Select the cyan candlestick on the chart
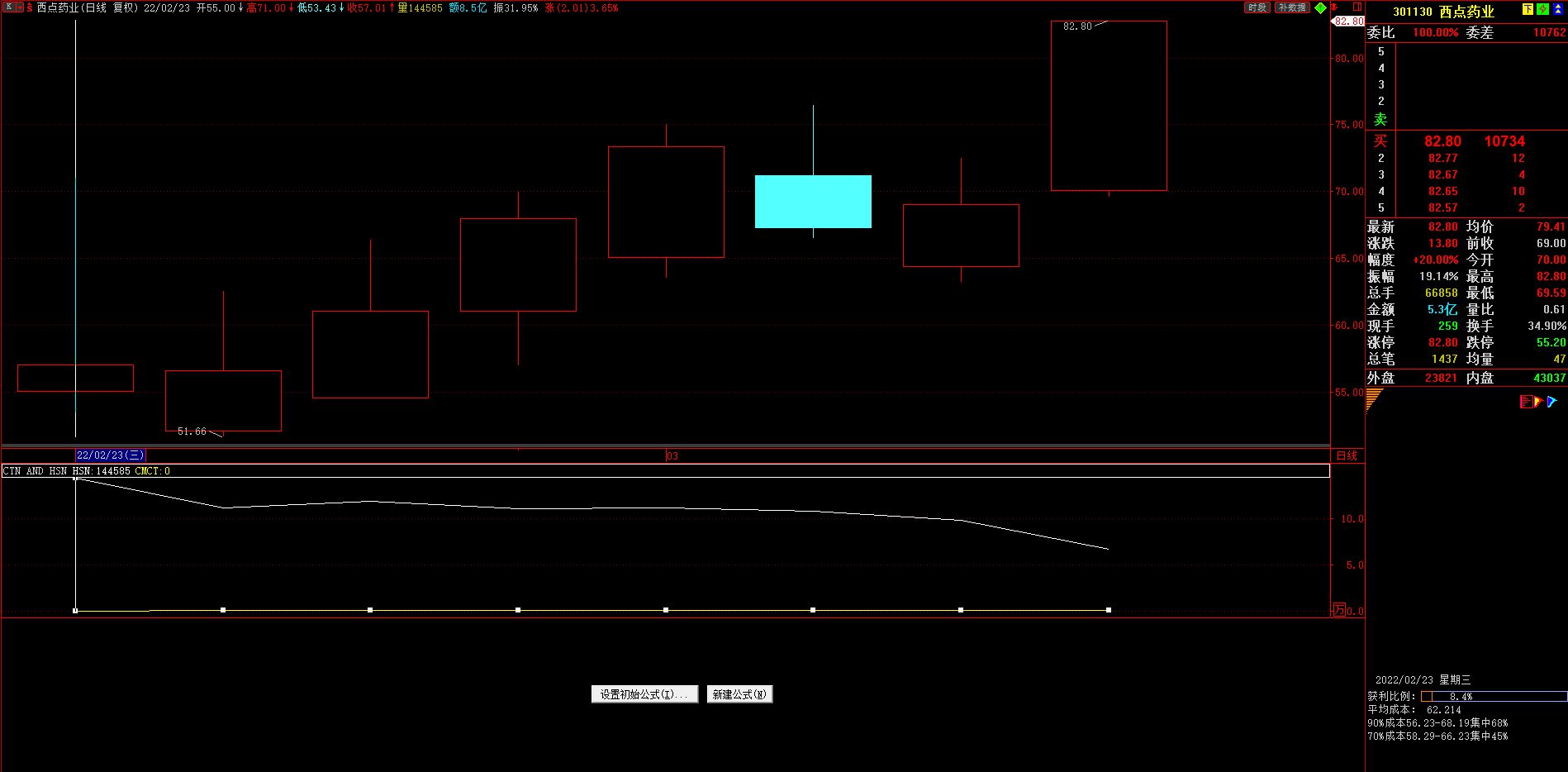 813,202
